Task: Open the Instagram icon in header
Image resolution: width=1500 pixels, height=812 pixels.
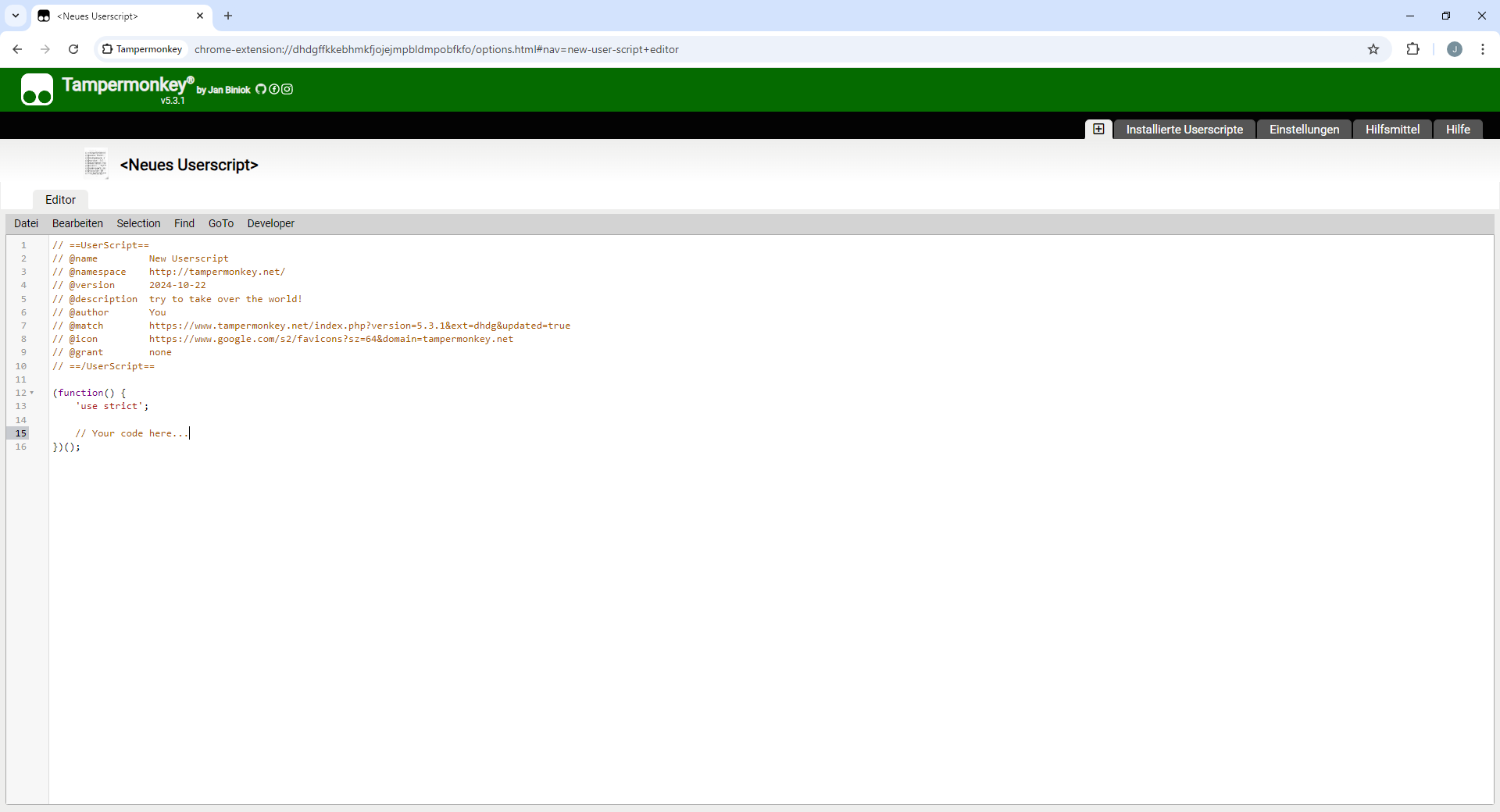Action: tap(287, 89)
